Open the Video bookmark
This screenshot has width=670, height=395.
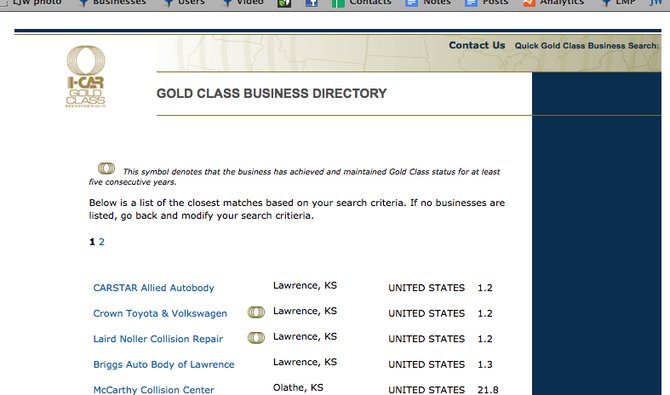[x=243, y=3]
